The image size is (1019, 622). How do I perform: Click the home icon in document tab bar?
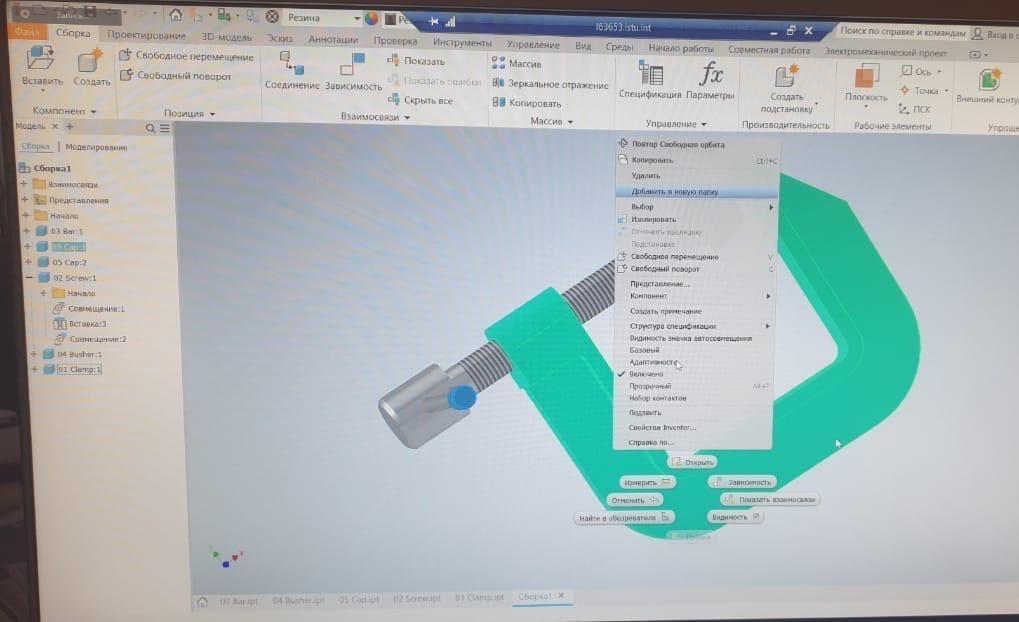tap(202, 602)
